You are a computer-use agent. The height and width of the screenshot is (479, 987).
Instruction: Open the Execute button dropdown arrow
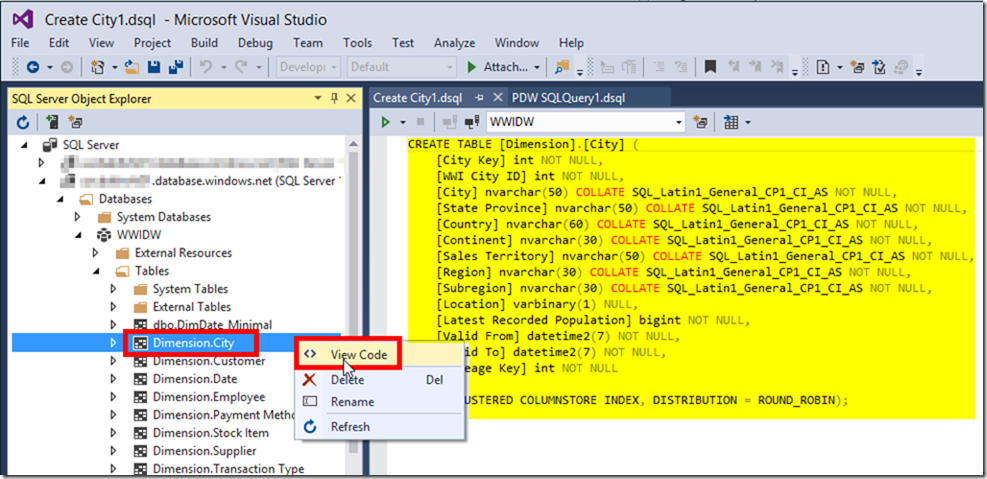coord(403,122)
